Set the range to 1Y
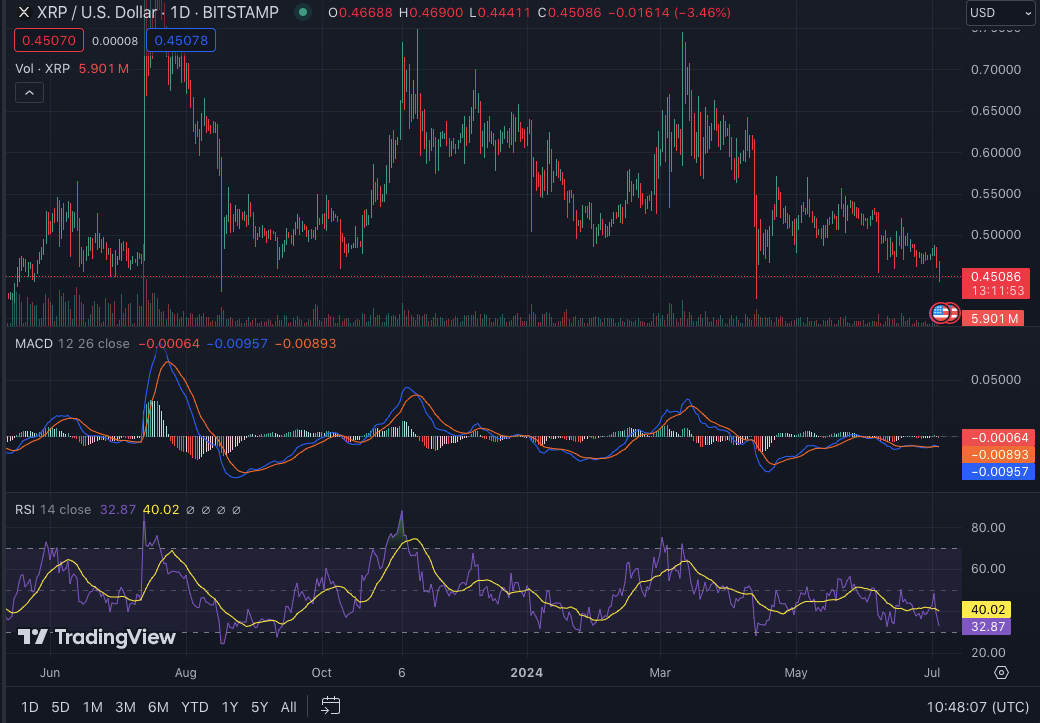Screen dimensions: 1040x723 point(229,707)
